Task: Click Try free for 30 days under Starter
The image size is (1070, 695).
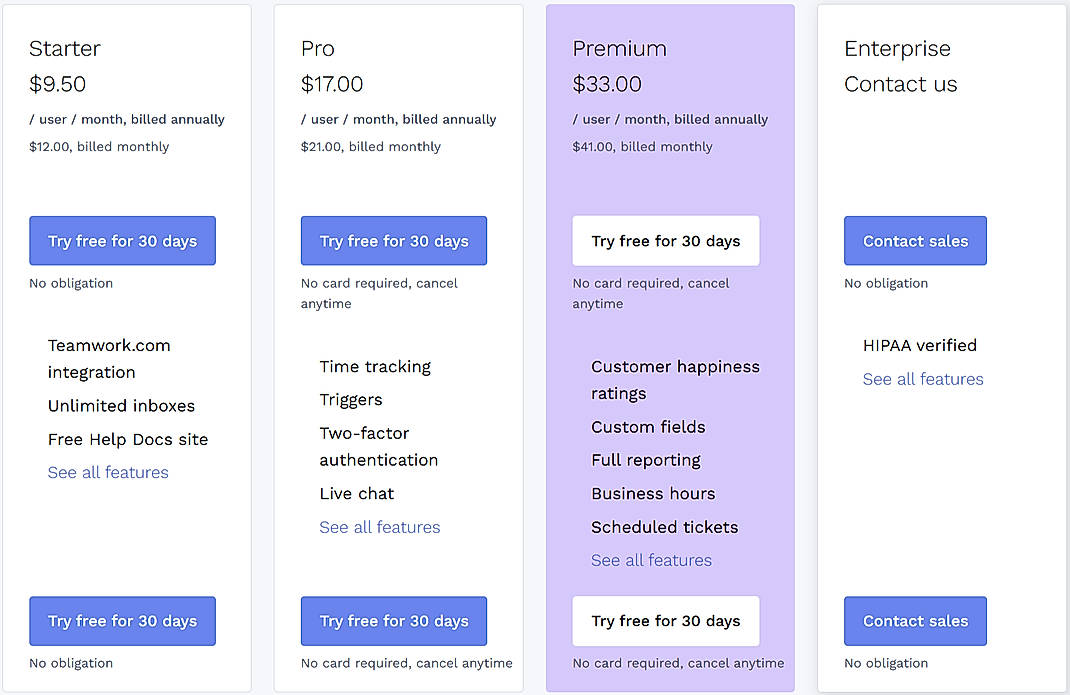Action: (122, 240)
